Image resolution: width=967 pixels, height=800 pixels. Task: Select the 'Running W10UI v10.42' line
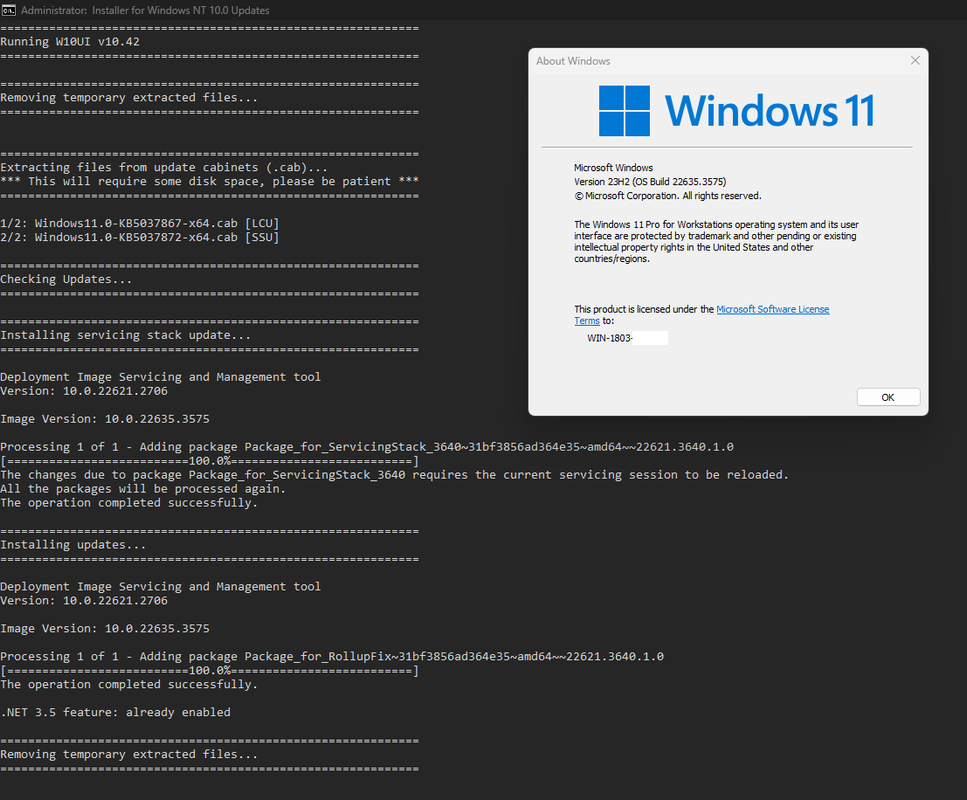click(70, 42)
